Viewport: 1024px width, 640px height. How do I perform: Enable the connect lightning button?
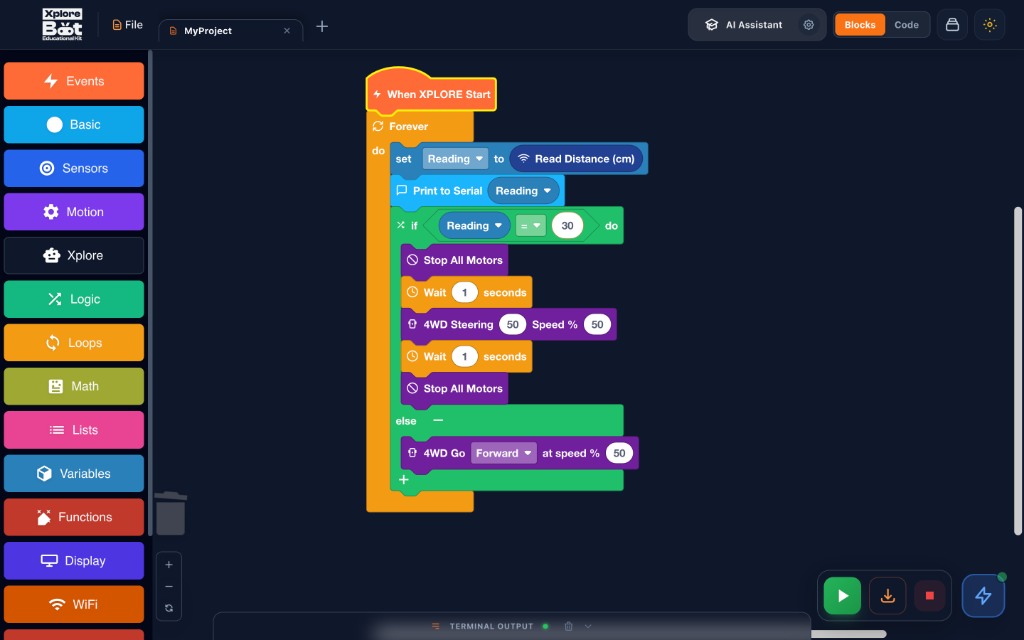[983, 595]
